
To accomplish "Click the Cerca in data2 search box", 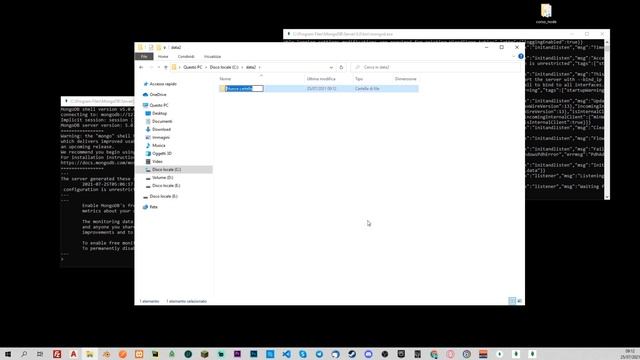I will [435, 67].
